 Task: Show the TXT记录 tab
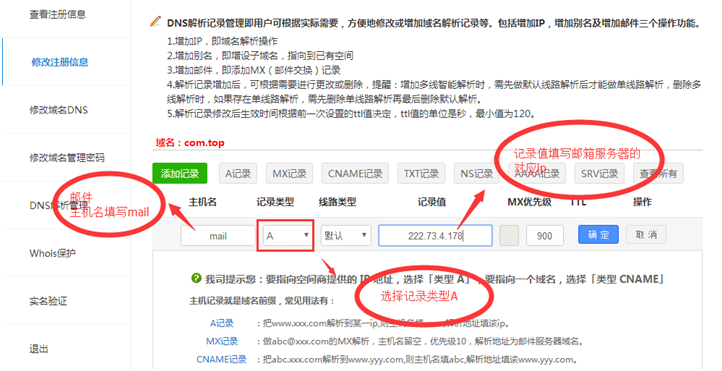421,174
